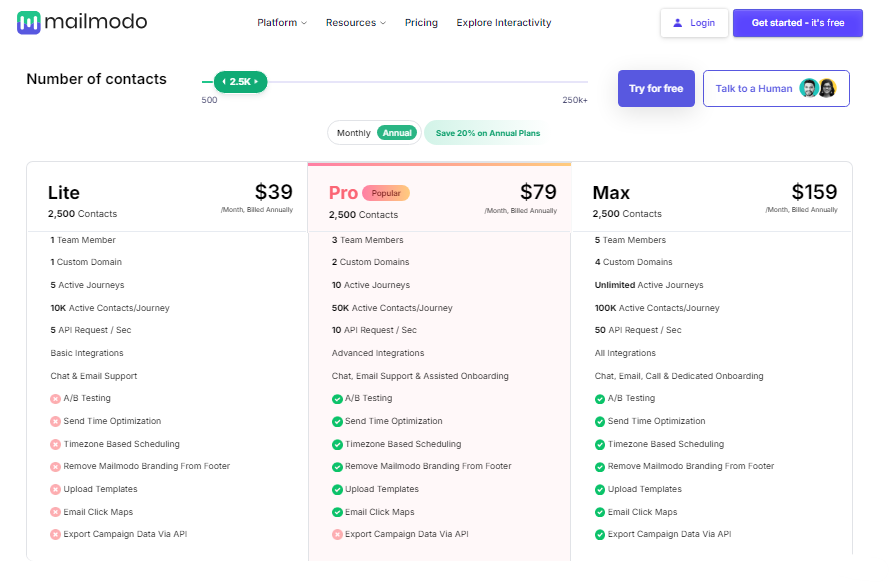Viewport: 889px width, 583px height.
Task: Click the green check beside Pro Send Time Optimization
Action: click(x=337, y=421)
